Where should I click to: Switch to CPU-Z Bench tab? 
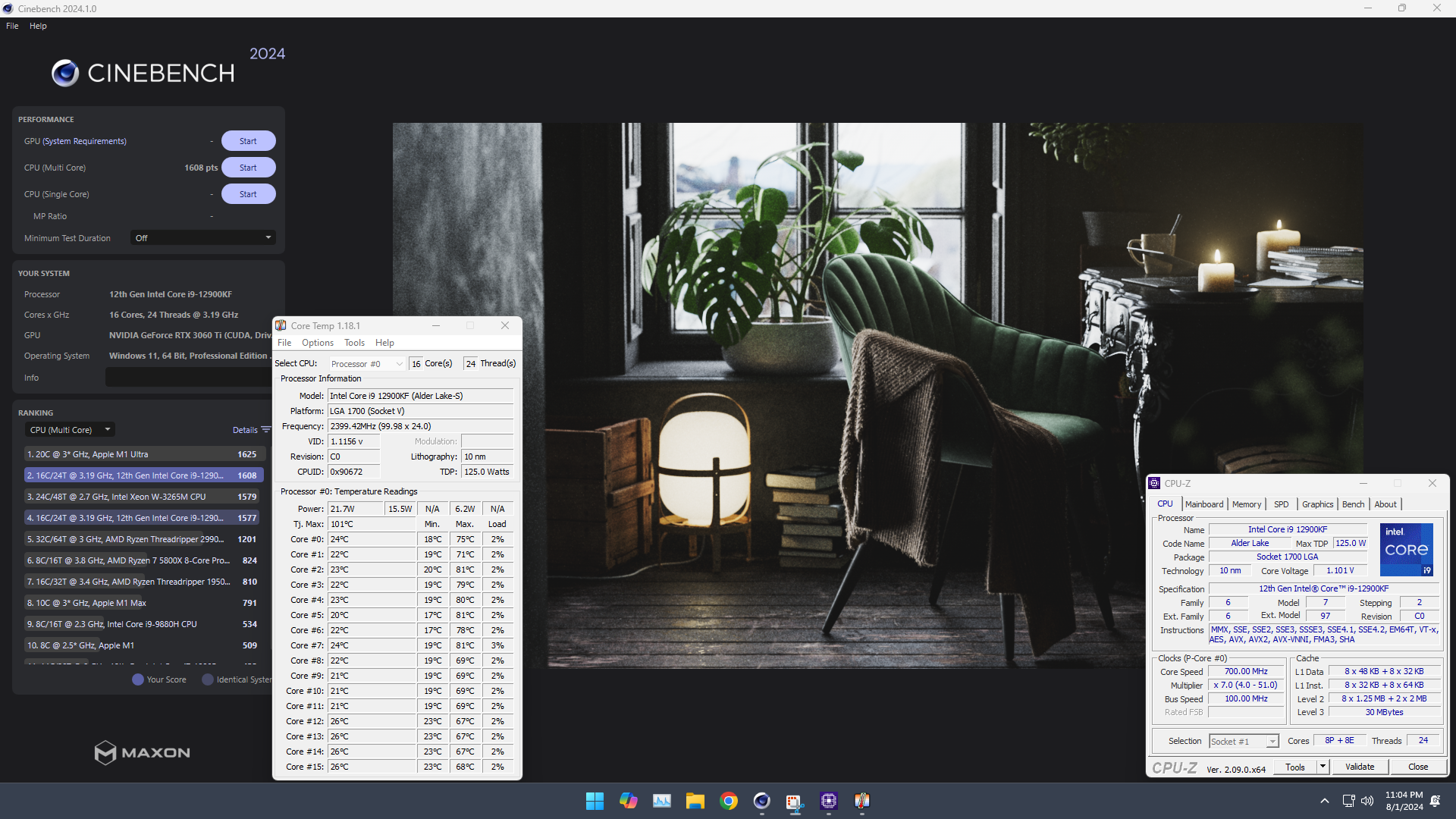point(1354,504)
